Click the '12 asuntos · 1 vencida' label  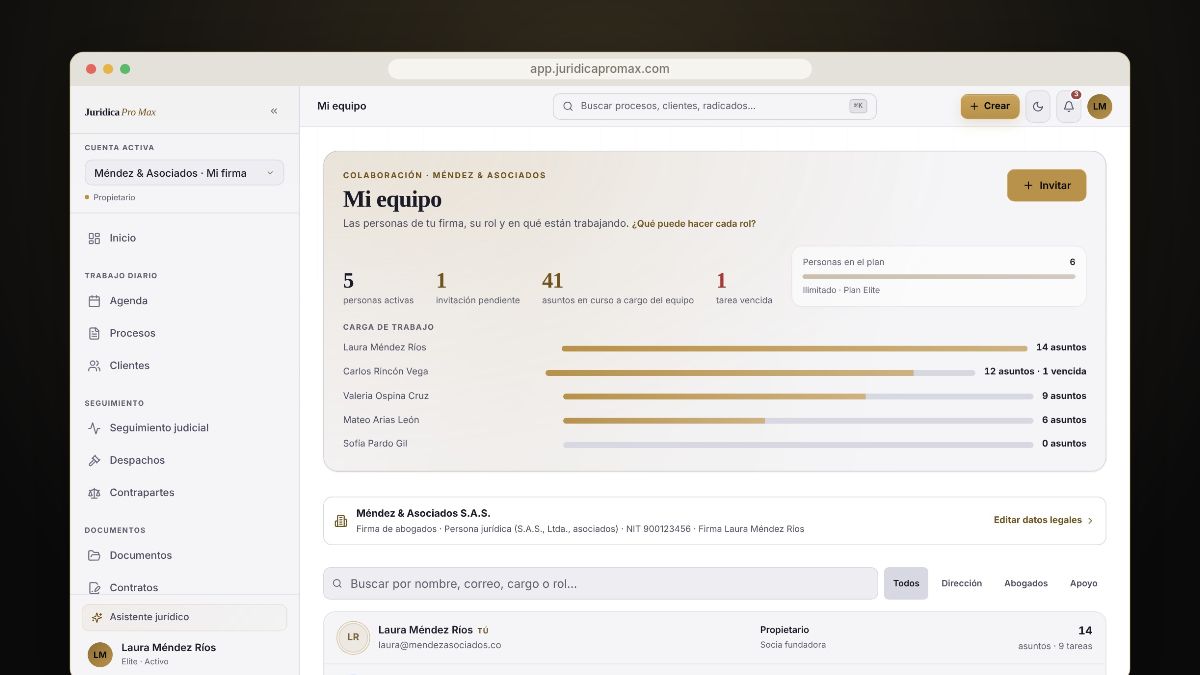coord(1035,371)
